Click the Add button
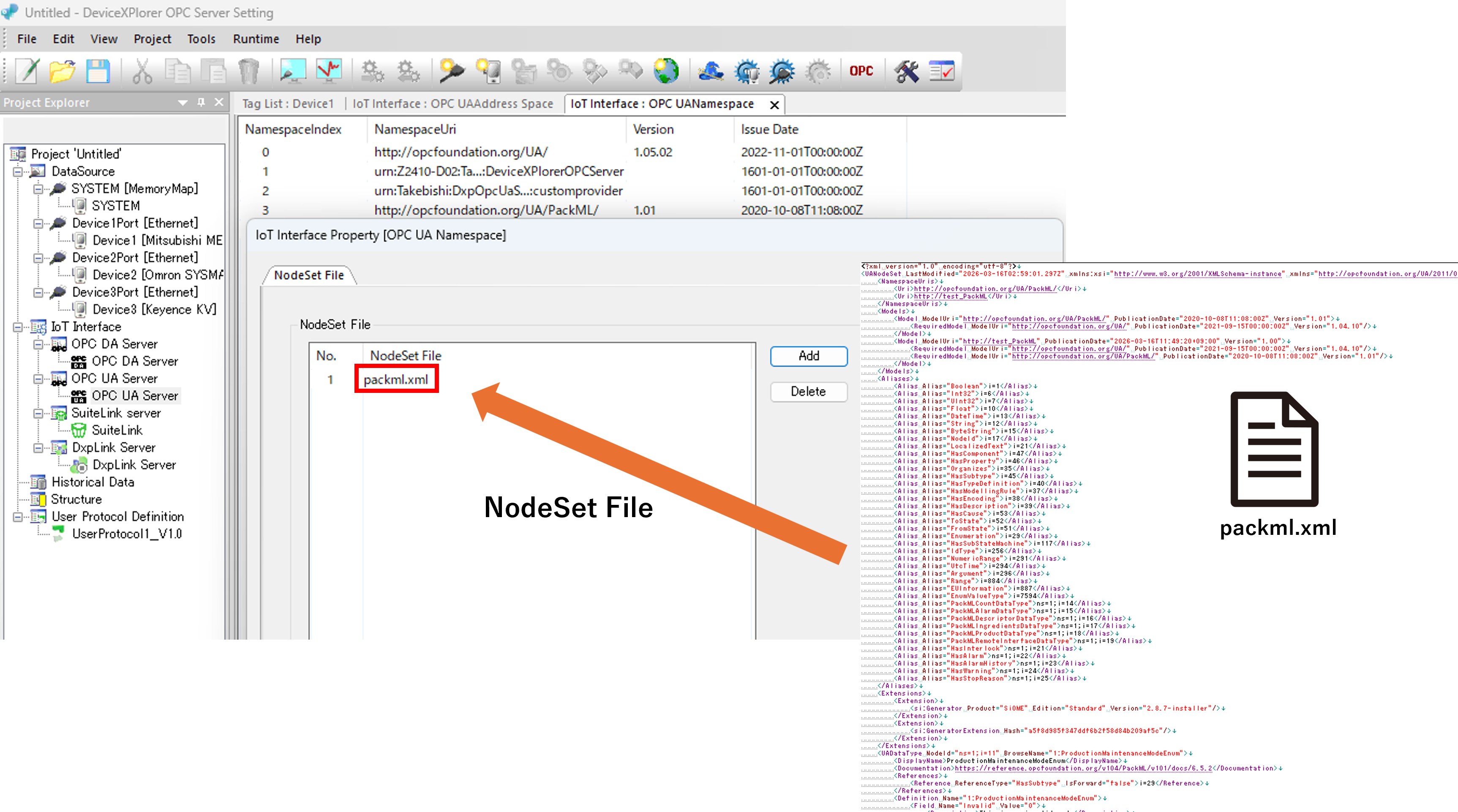 (x=808, y=356)
